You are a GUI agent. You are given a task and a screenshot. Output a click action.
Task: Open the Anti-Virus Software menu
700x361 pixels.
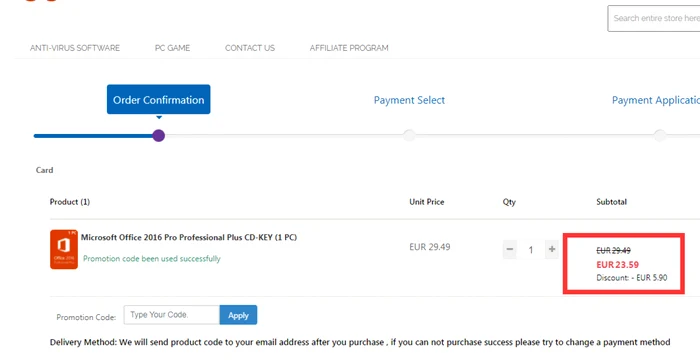75,48
